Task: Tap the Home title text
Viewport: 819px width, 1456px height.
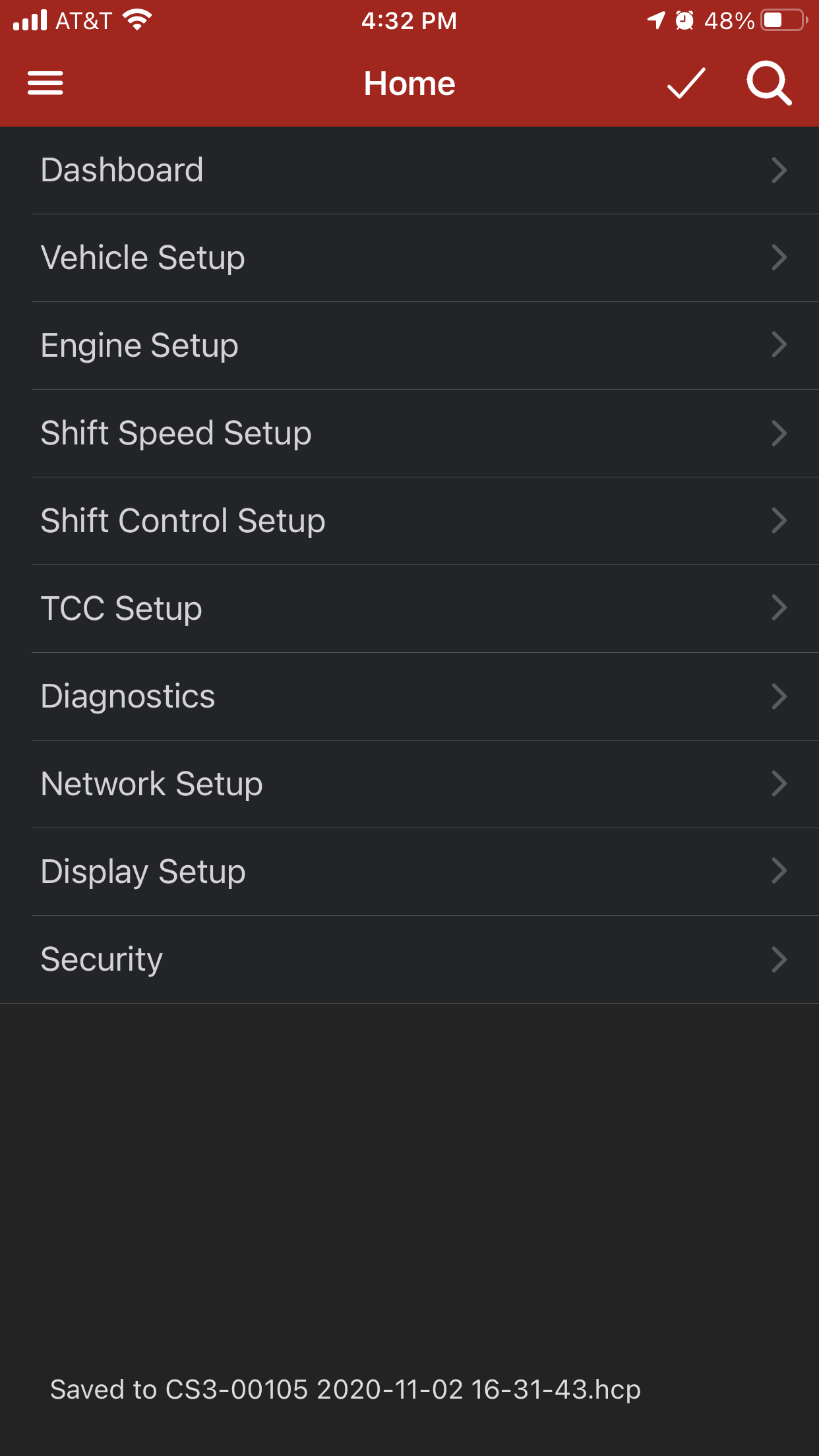Action: coord(409,84)
